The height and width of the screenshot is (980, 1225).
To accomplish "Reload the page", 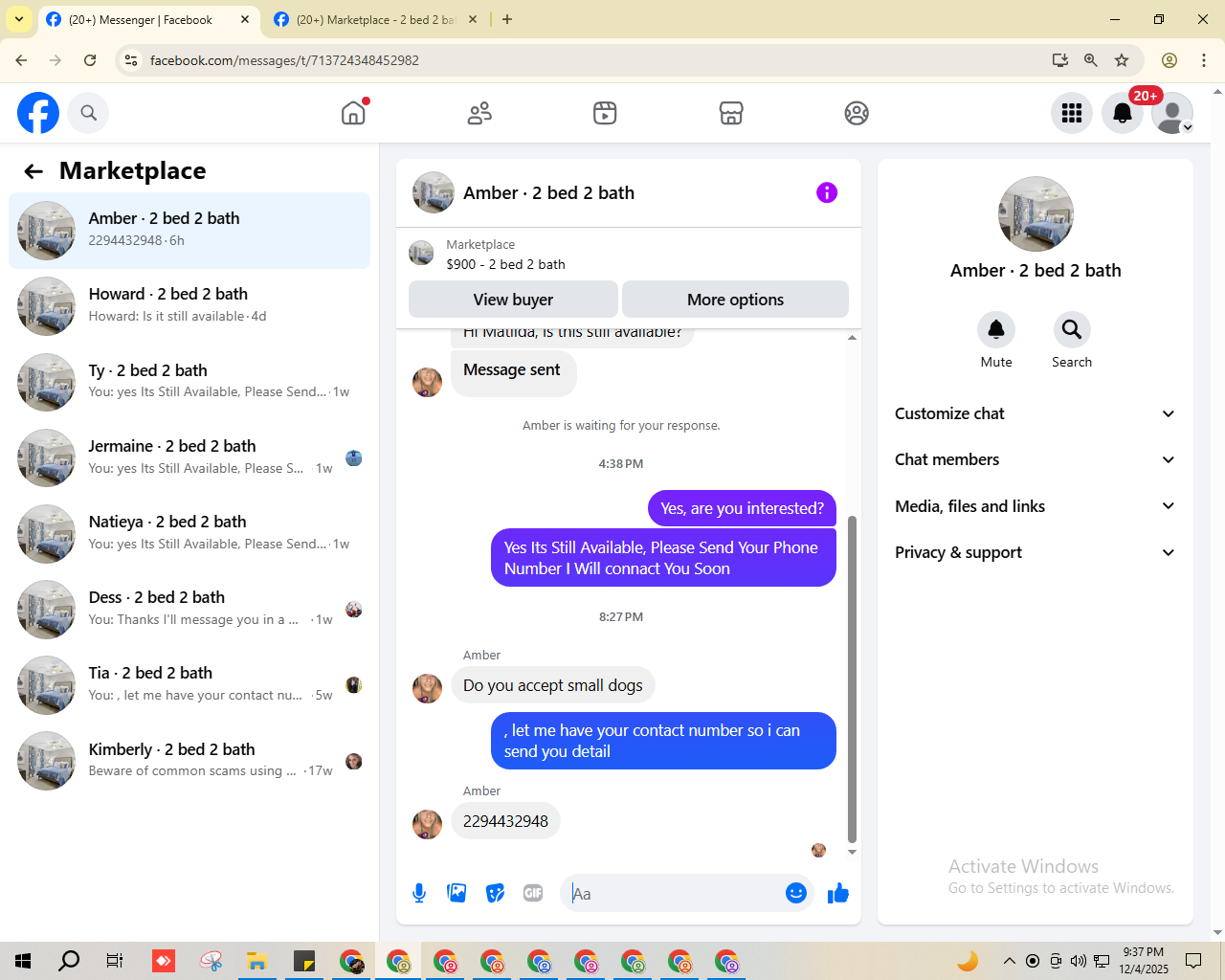I will click(x=90, y=60).
